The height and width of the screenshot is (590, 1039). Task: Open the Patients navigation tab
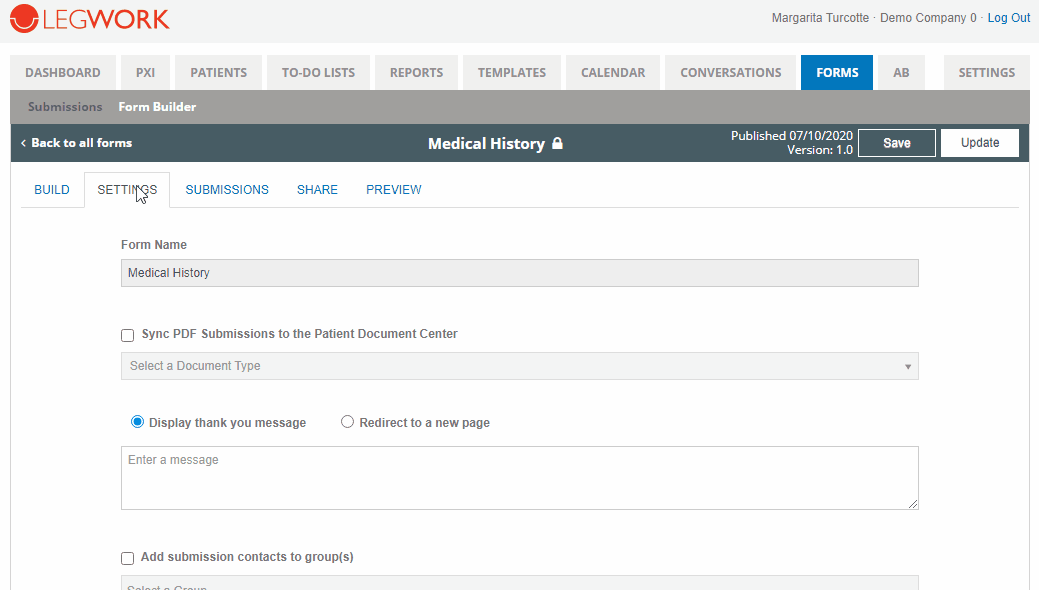218,73
